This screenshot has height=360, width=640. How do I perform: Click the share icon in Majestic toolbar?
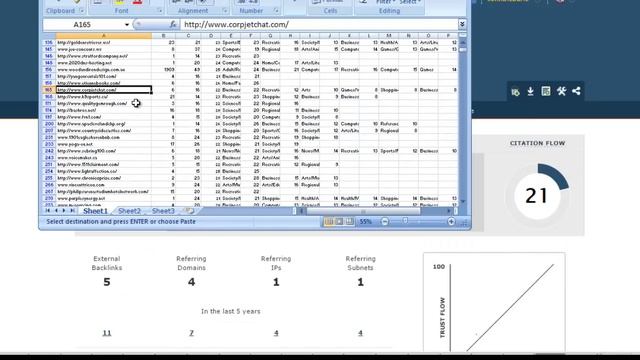tap(576, 91)
